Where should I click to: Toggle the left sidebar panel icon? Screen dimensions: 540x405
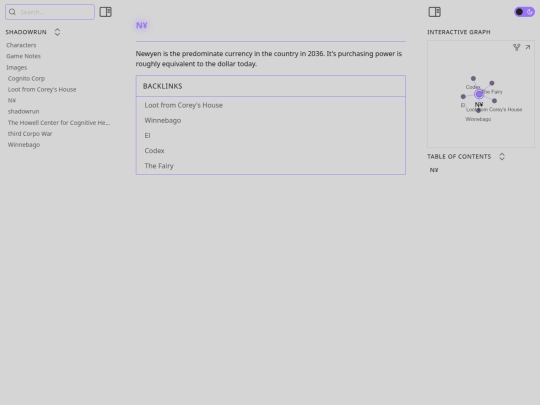[105, 12]
